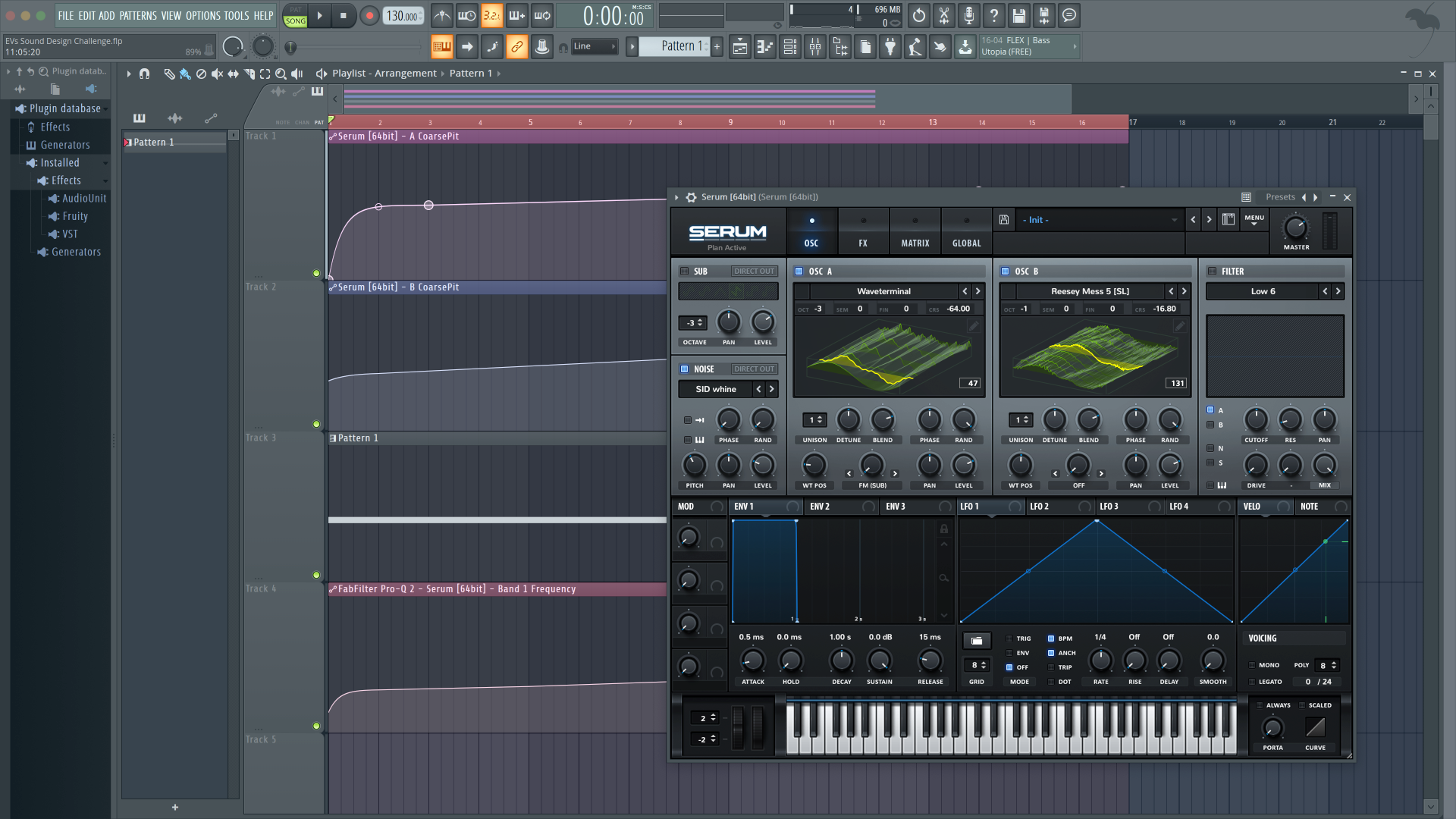Select the Draw pencil tool in Playlist
This screenshot has width=1456, height=819.
(x=169, y=74)
